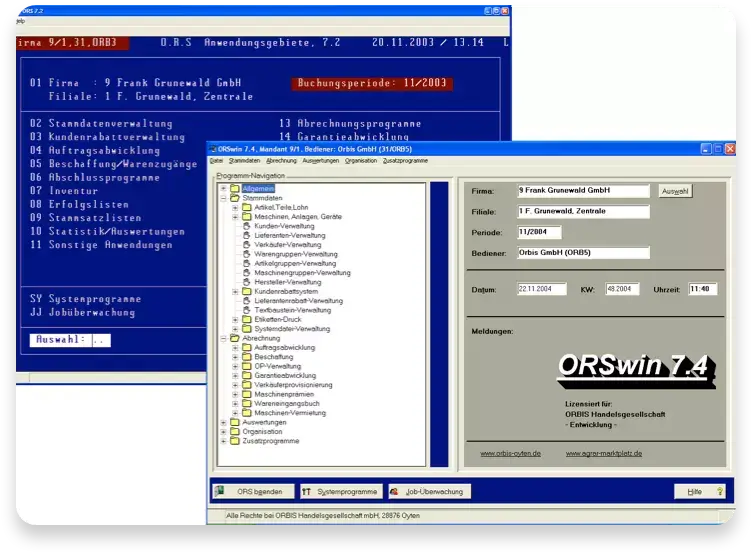
Task: Select '13 Abrechnungsprogramme' in ORS 7.2 window
Action: (x=350, y=123)
